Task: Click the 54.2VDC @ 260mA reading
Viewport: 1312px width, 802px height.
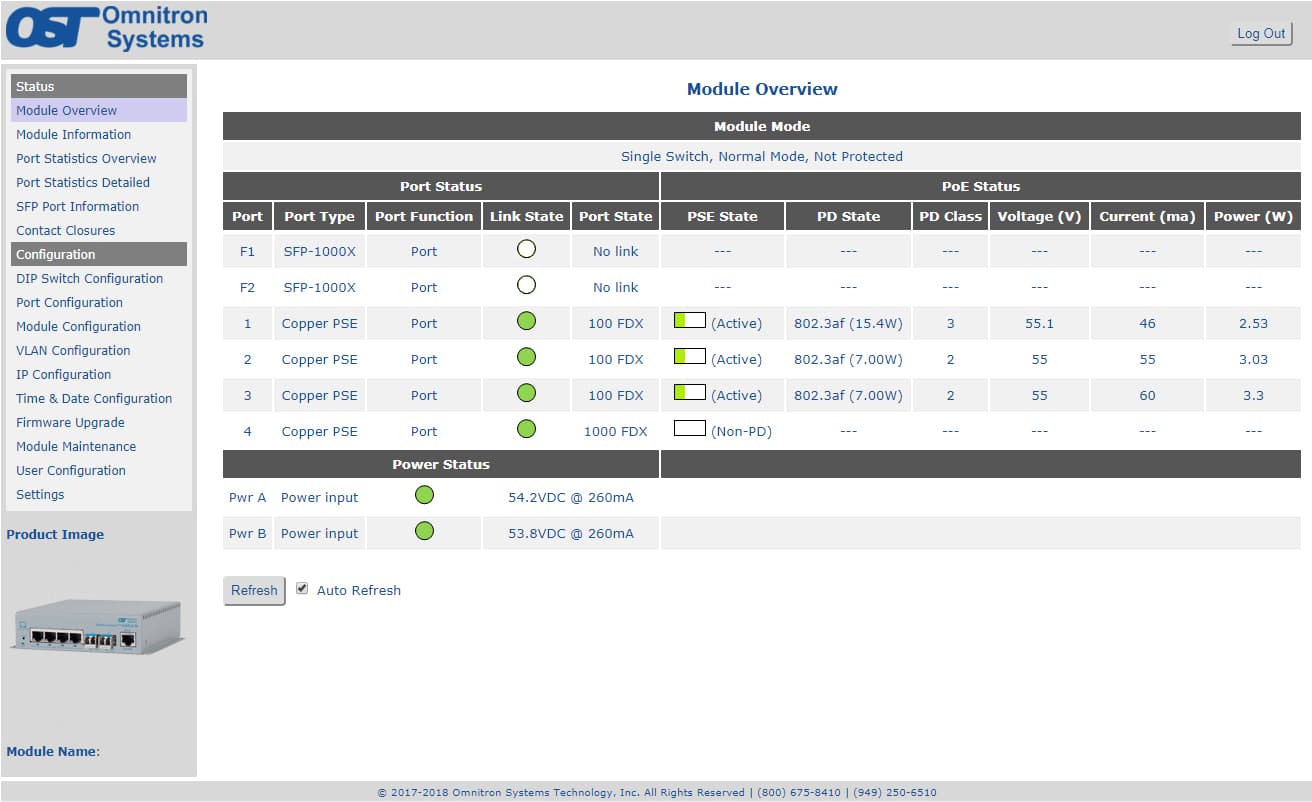Action: tap(571, 497)
